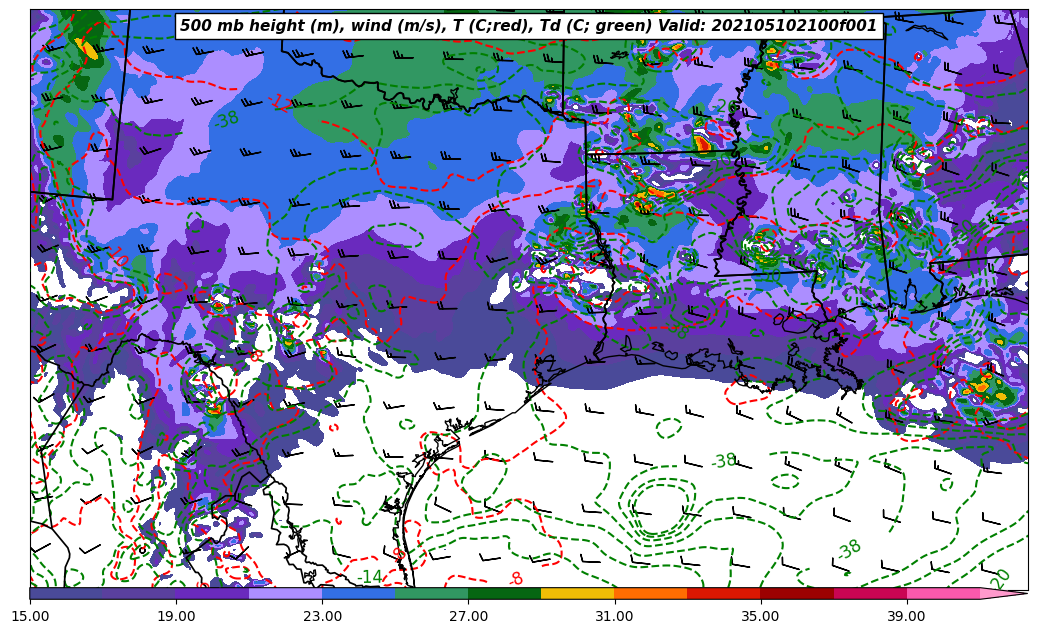Click the green -14 contour label
The image size is (1037, 633).
[370, 577]
